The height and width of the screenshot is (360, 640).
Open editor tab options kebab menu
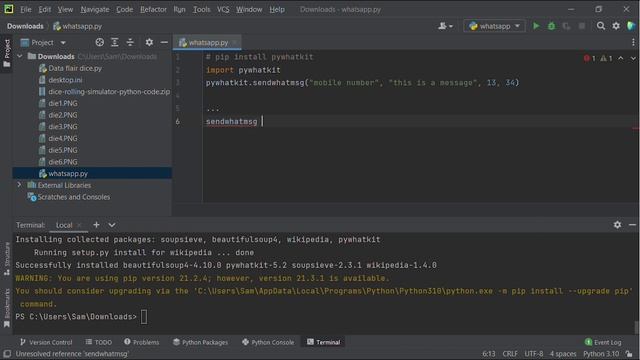point(633,42)
